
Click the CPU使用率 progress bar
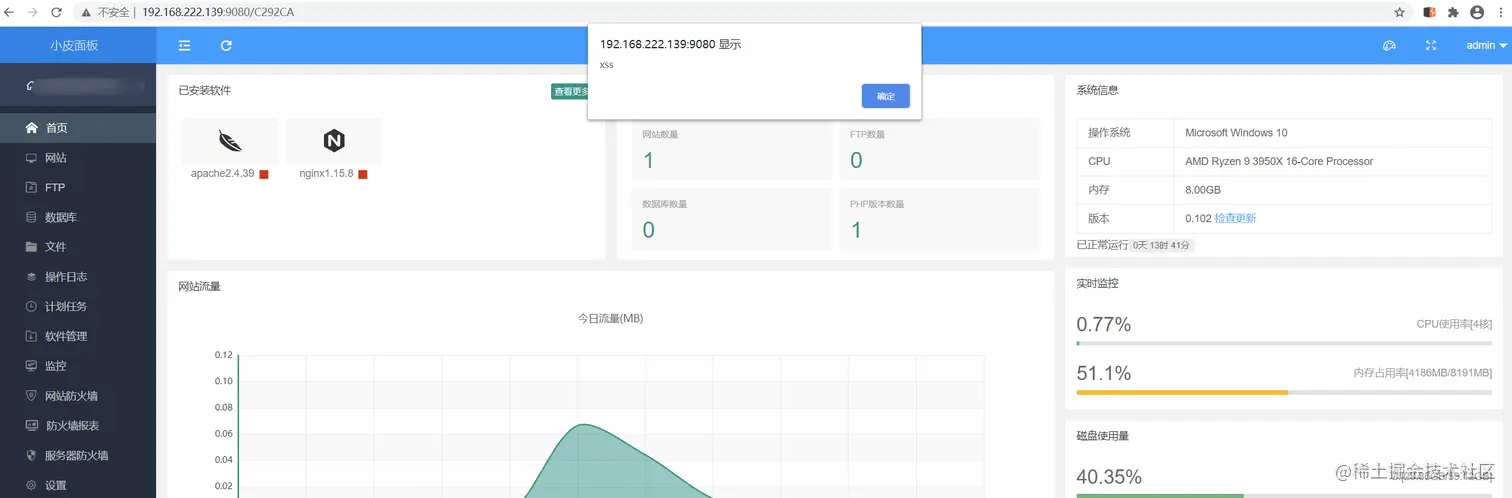point(1284,343)
